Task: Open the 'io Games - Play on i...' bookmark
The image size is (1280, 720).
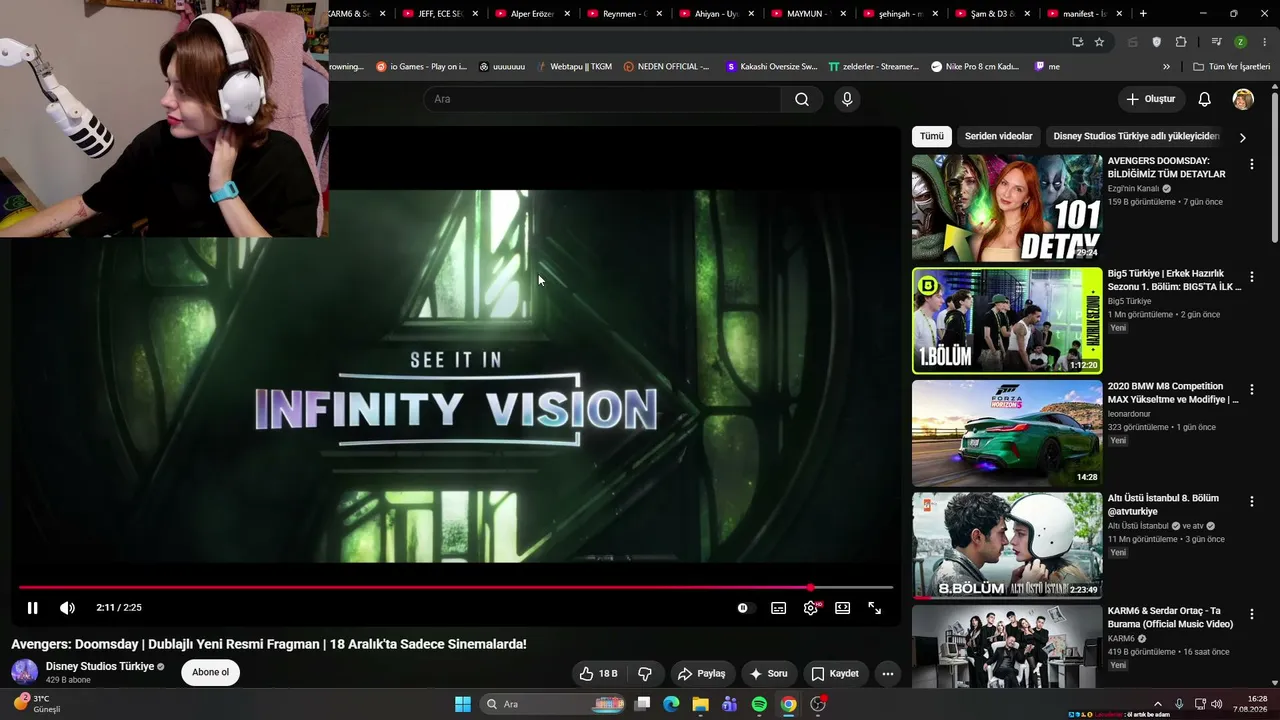Action: point(421,67)
